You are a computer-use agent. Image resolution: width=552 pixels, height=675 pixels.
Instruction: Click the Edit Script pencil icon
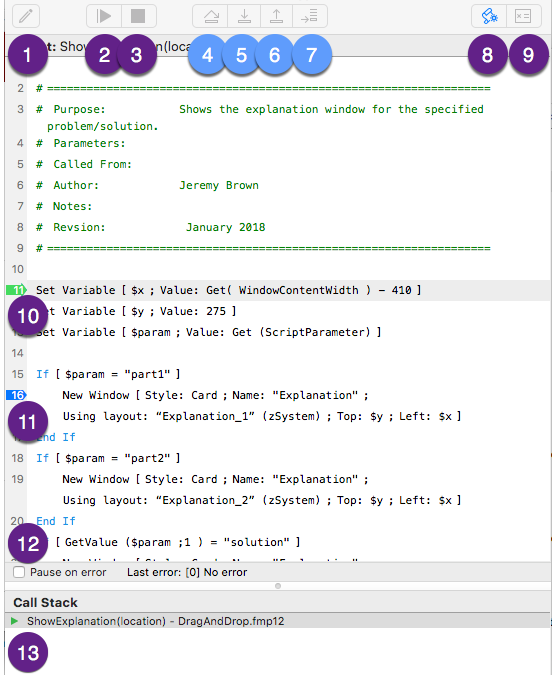26,16
